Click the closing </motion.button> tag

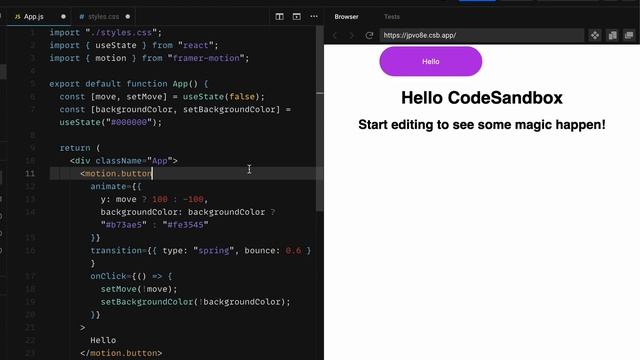(x=121, y=353)
